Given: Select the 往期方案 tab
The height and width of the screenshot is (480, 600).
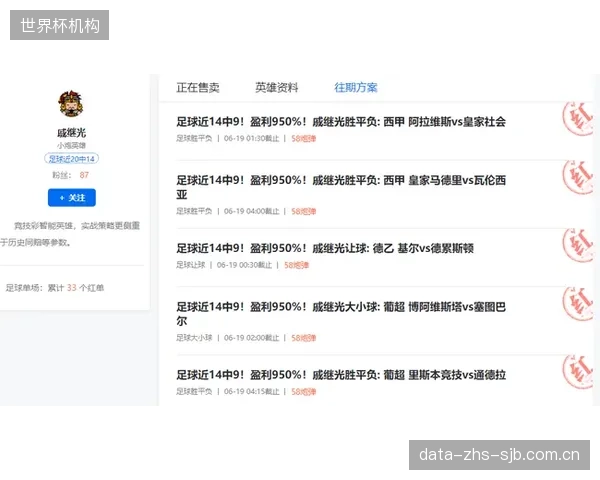Looking at the screenshot, I should 356,88.
